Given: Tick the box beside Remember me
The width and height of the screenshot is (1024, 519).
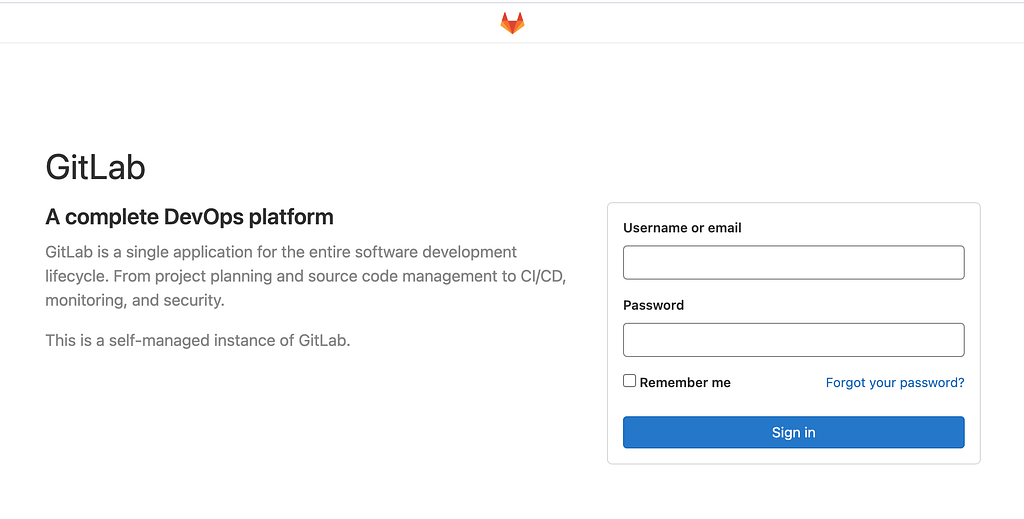Looking at the screenshot, I should [x=630, y=381].
